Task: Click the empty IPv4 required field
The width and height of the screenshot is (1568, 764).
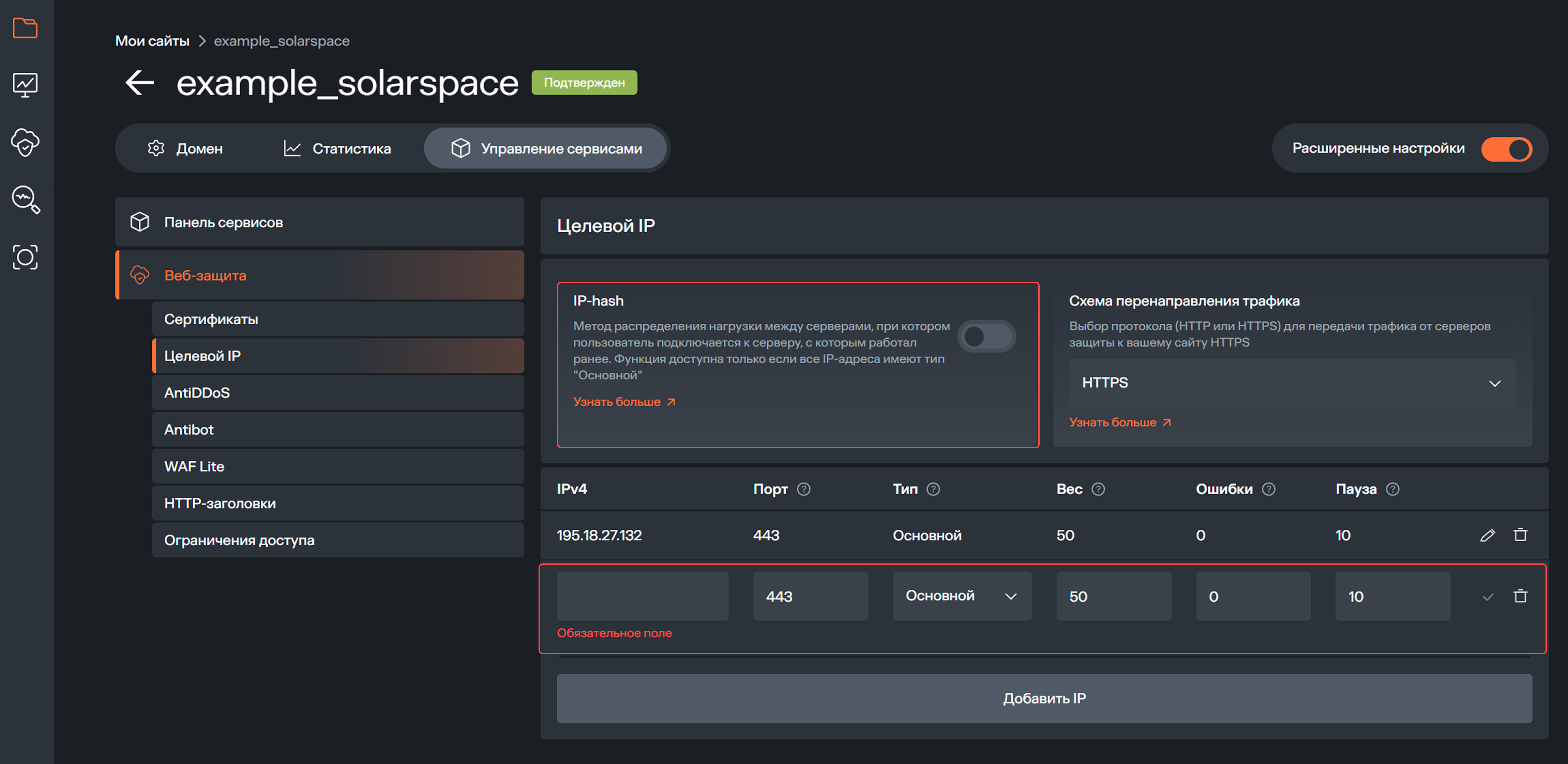Action: (x=642, y=597)
